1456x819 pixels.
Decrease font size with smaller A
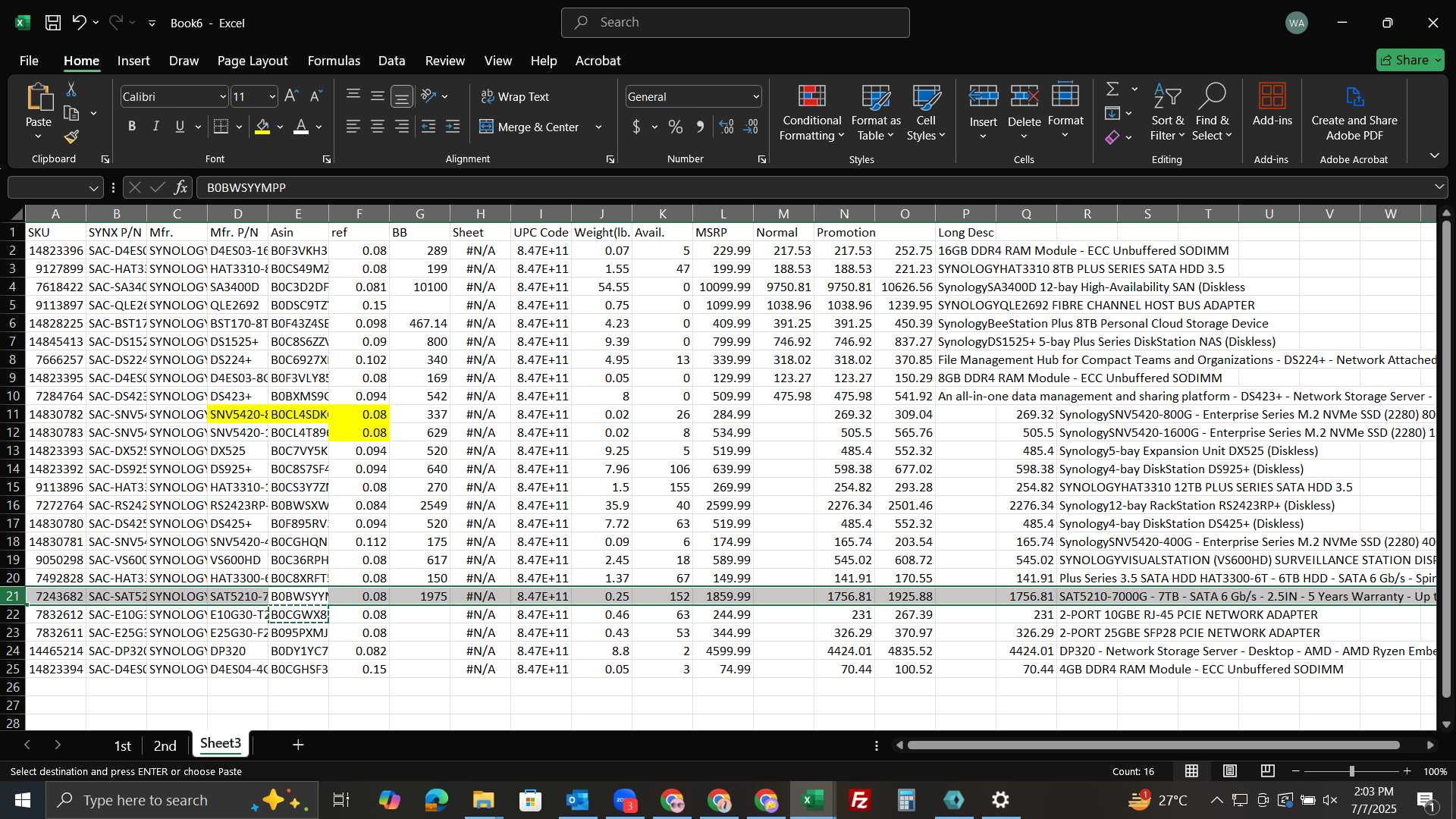(x=316, y=96)
